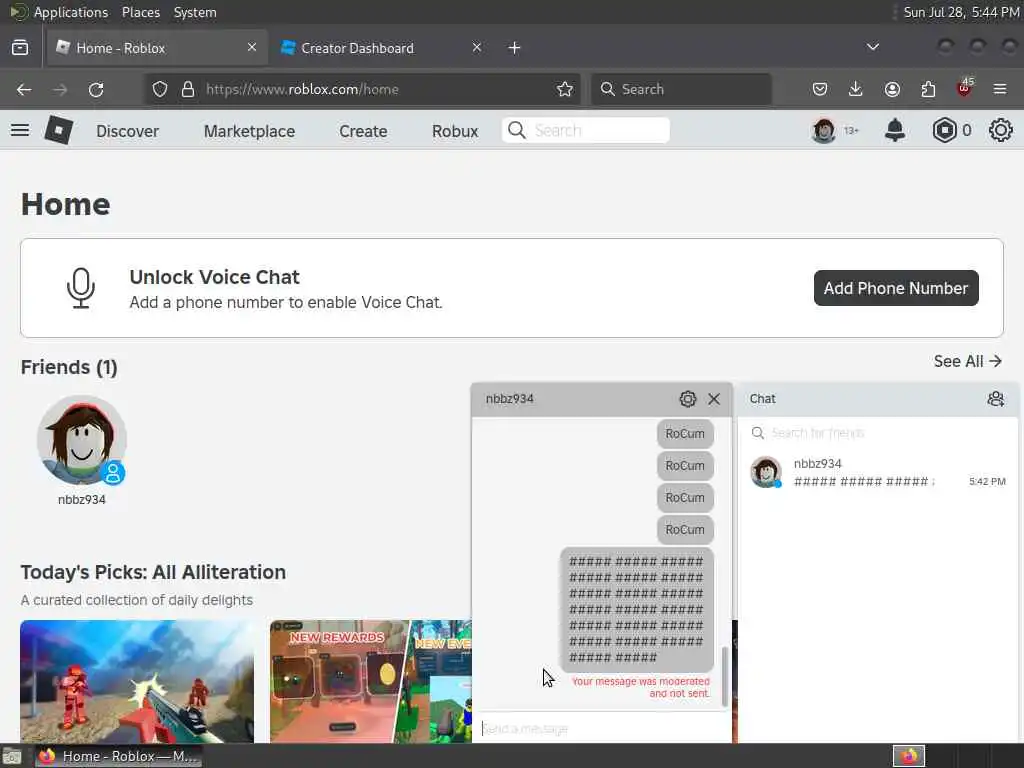Open a new browser tab

515,48
